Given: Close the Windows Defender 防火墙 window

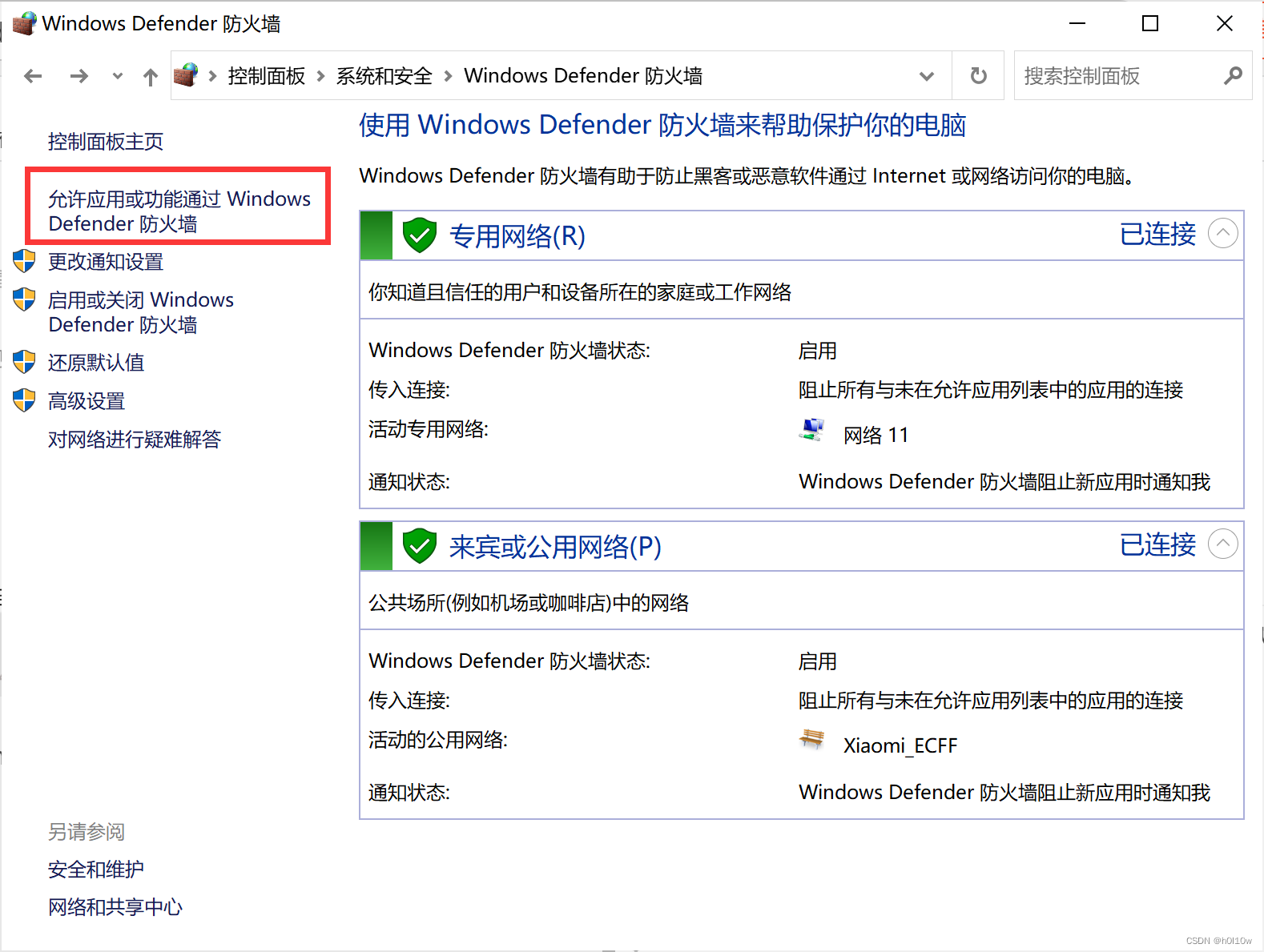Looking at the screenshot, I should click(1224, 23).
